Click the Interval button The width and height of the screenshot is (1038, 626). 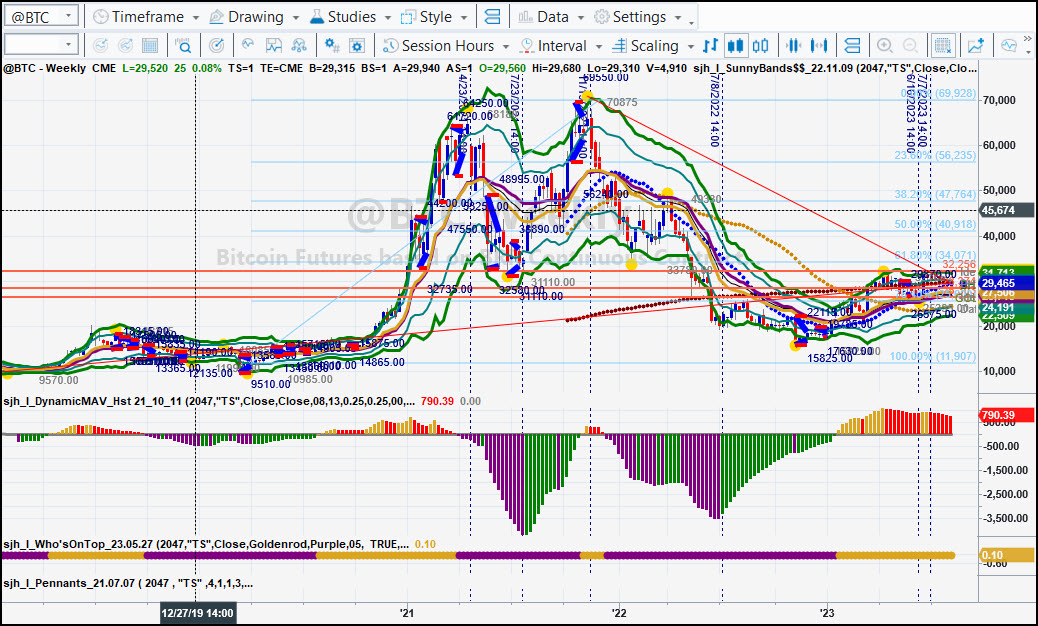pyautogui.click(x=553, y=46)
